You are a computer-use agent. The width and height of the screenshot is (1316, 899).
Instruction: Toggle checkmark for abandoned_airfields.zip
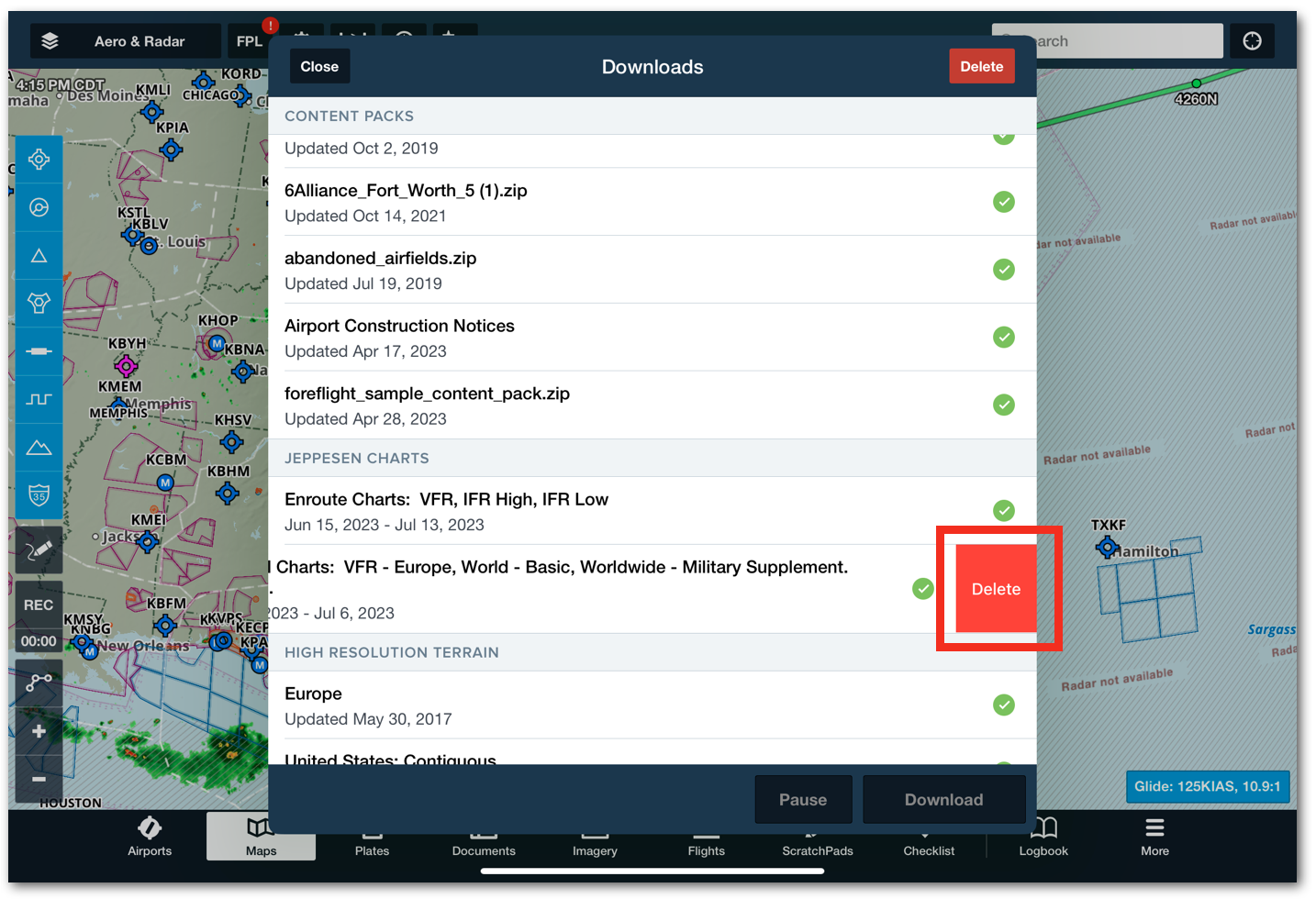point(1004,270)
